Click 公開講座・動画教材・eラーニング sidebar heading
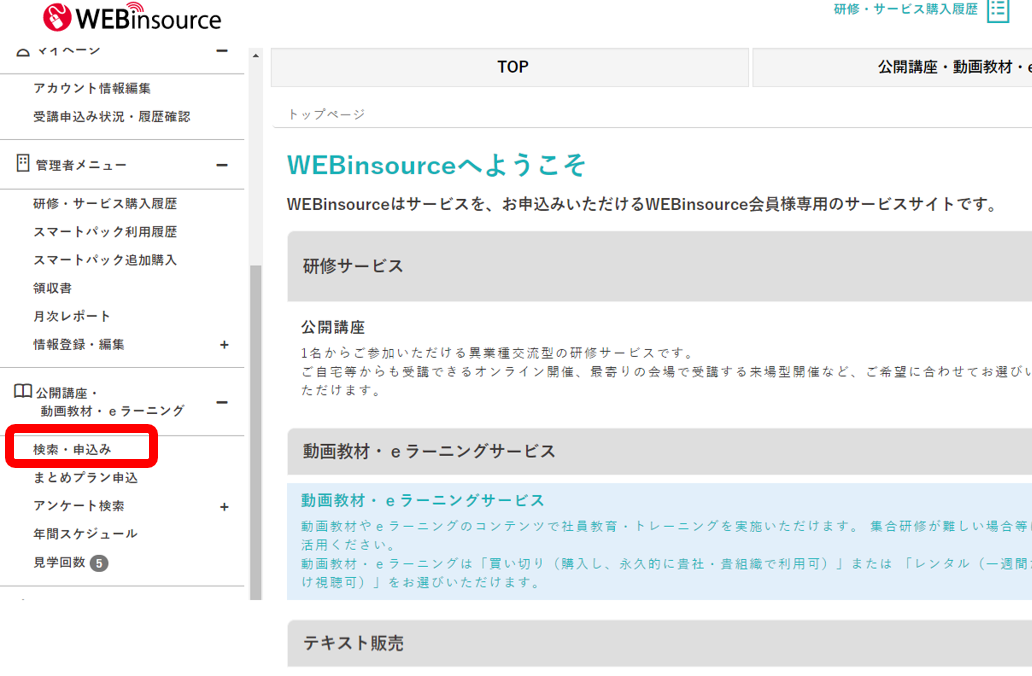The height and width of the screenshot is (676, 1032). click(x=110, y=402)
